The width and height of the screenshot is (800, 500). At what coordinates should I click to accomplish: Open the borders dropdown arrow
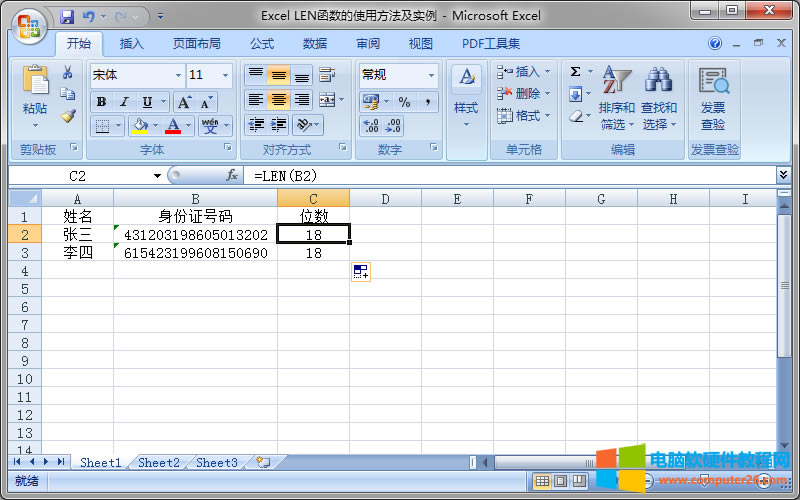coord(118,126)
